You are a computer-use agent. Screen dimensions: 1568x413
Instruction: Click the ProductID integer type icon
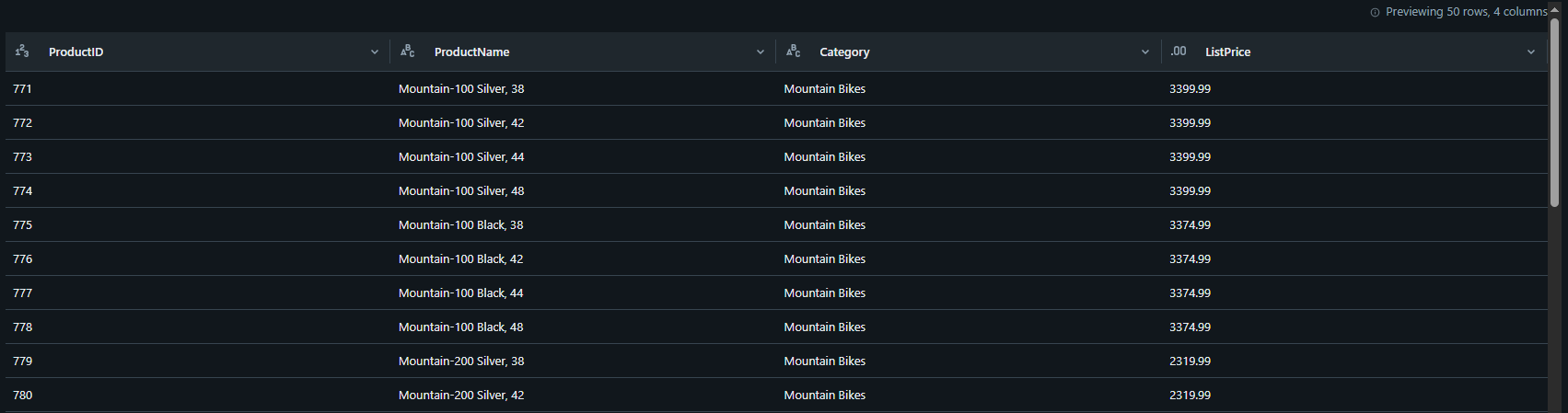(x=22, y=52)
